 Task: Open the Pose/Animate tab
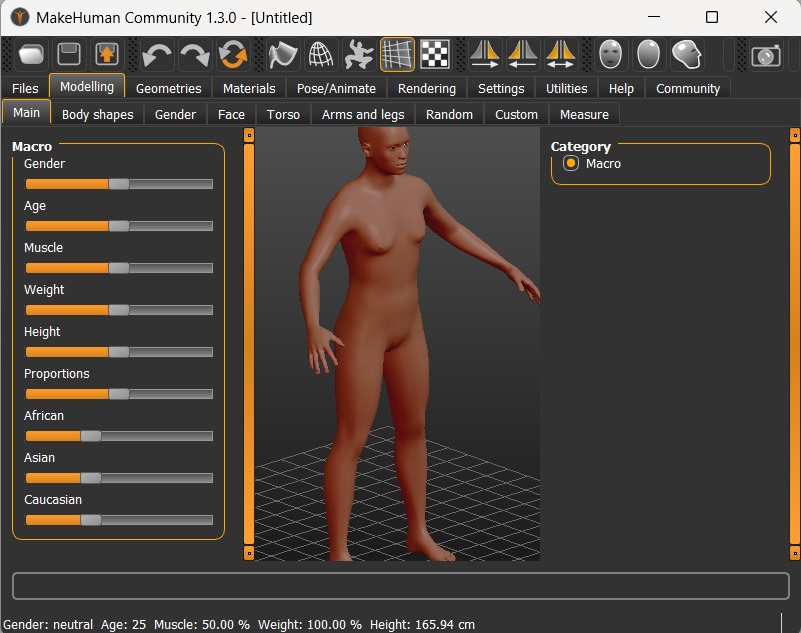pyautogui.click(x=336, y=88)
